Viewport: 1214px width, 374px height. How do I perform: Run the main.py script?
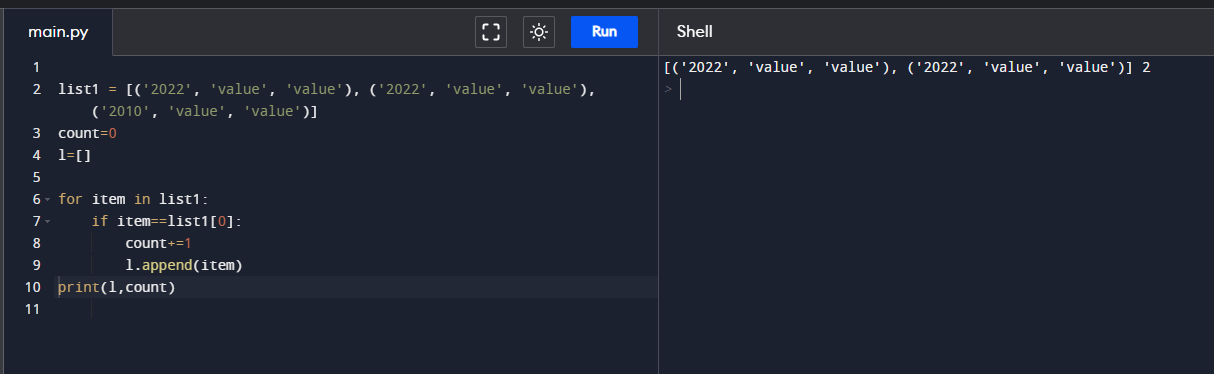click(x=604, y=32)
